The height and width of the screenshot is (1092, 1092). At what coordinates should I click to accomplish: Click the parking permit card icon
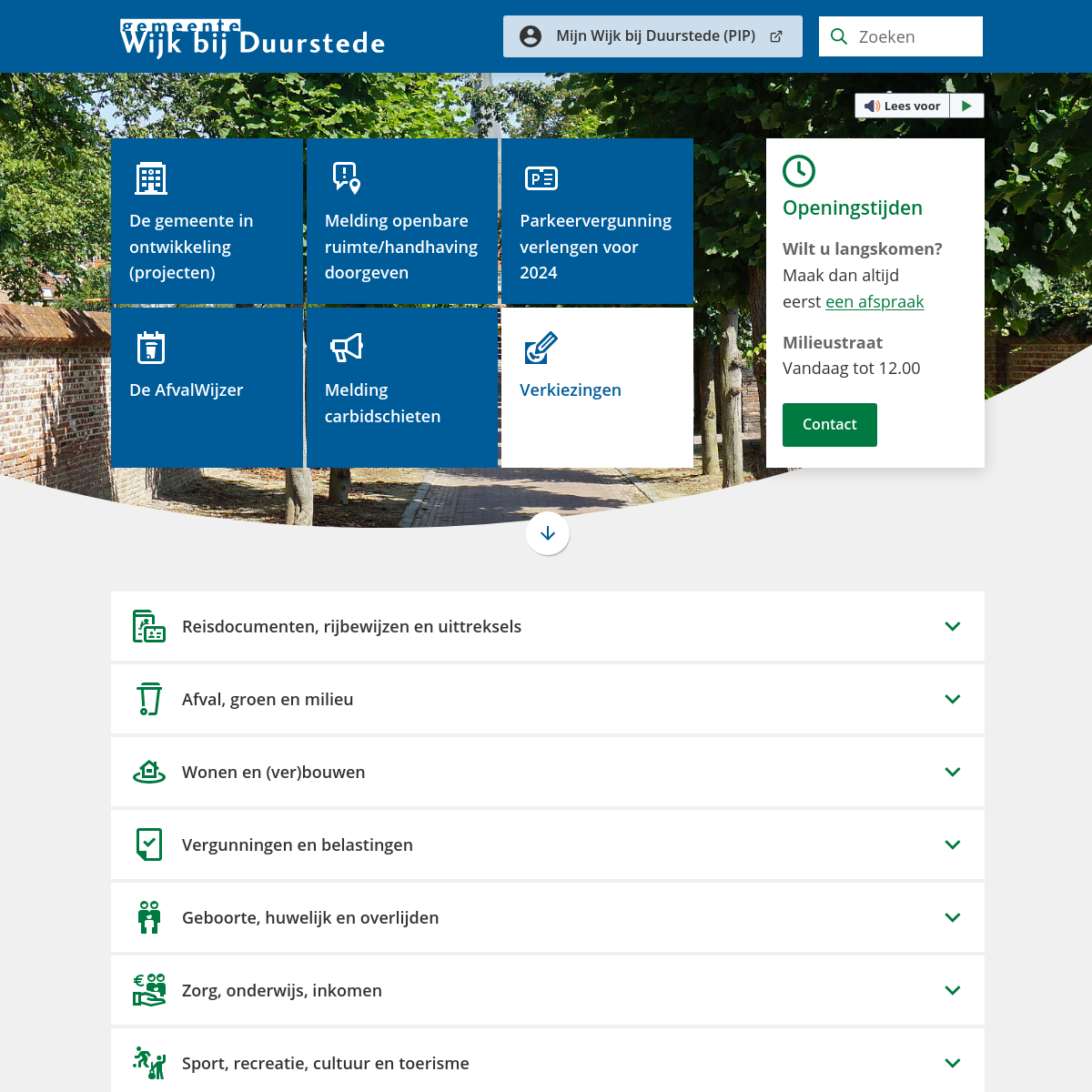pos(541,178)
